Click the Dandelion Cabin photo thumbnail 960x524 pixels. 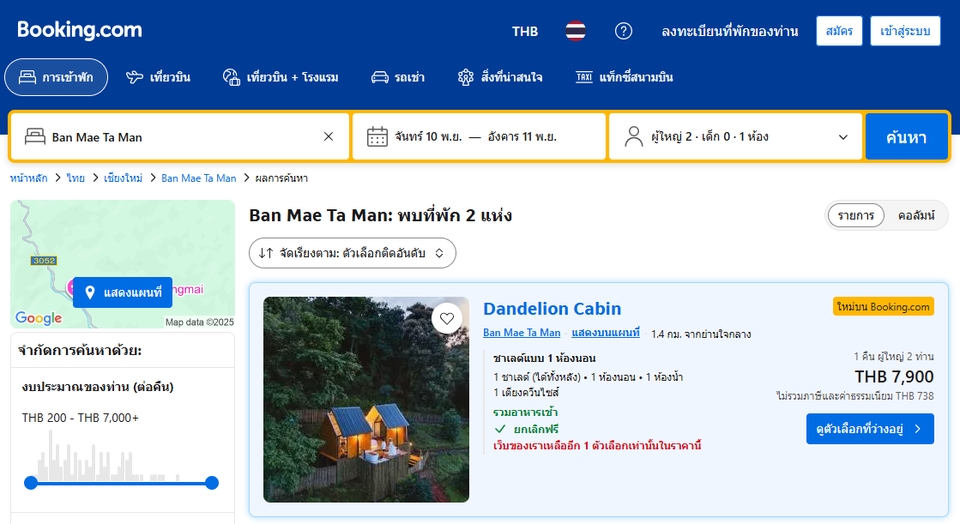tap(366, 400)
